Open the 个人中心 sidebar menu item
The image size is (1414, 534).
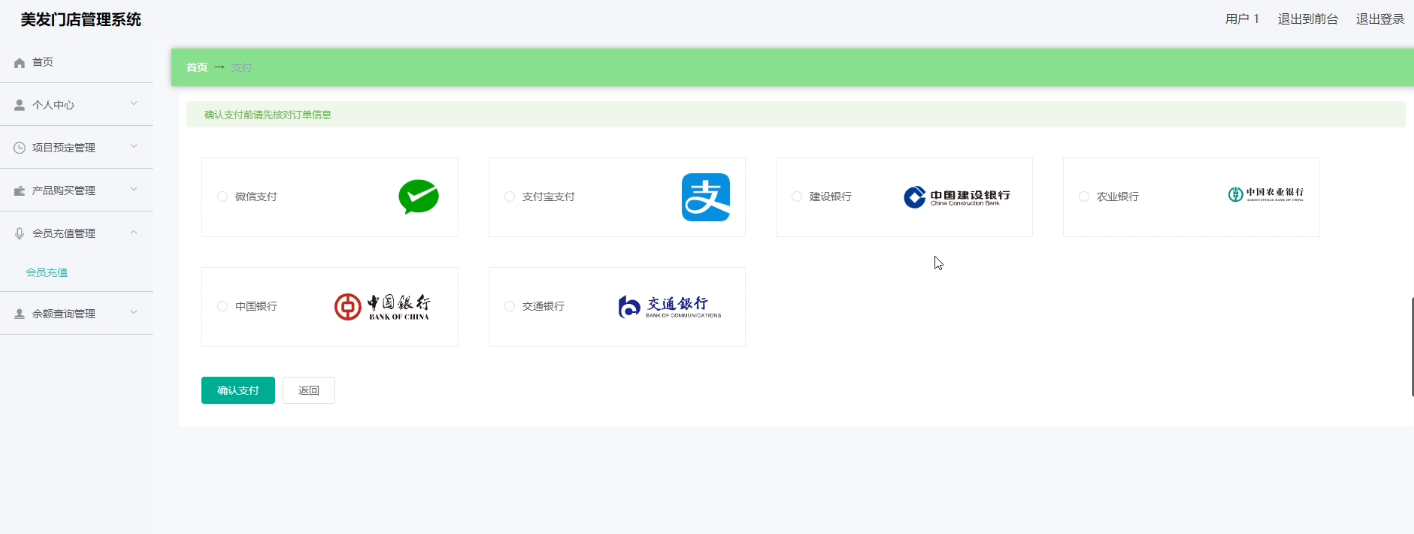76,105
